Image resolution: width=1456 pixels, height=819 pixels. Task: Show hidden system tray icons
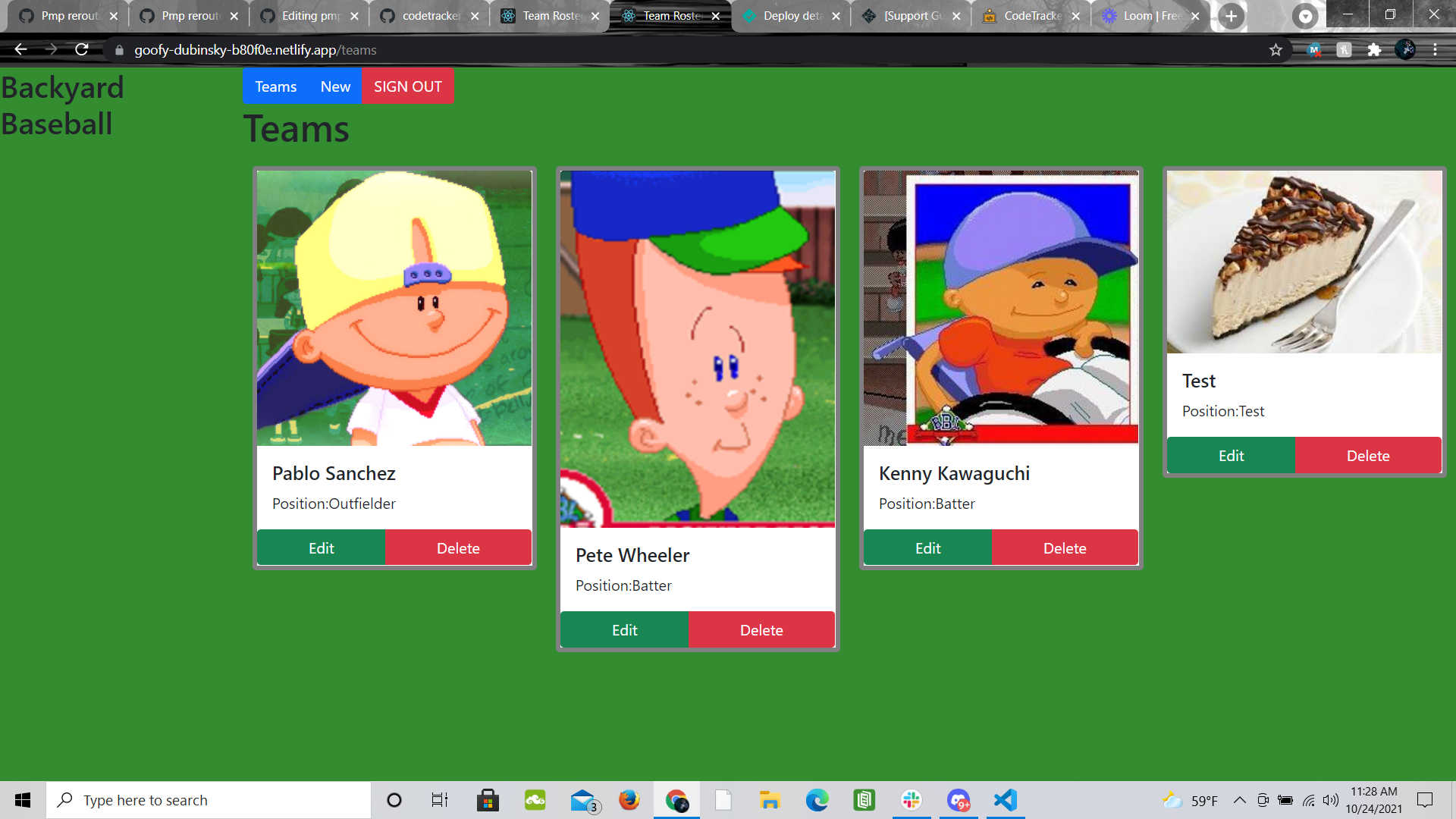point(1239,800)
